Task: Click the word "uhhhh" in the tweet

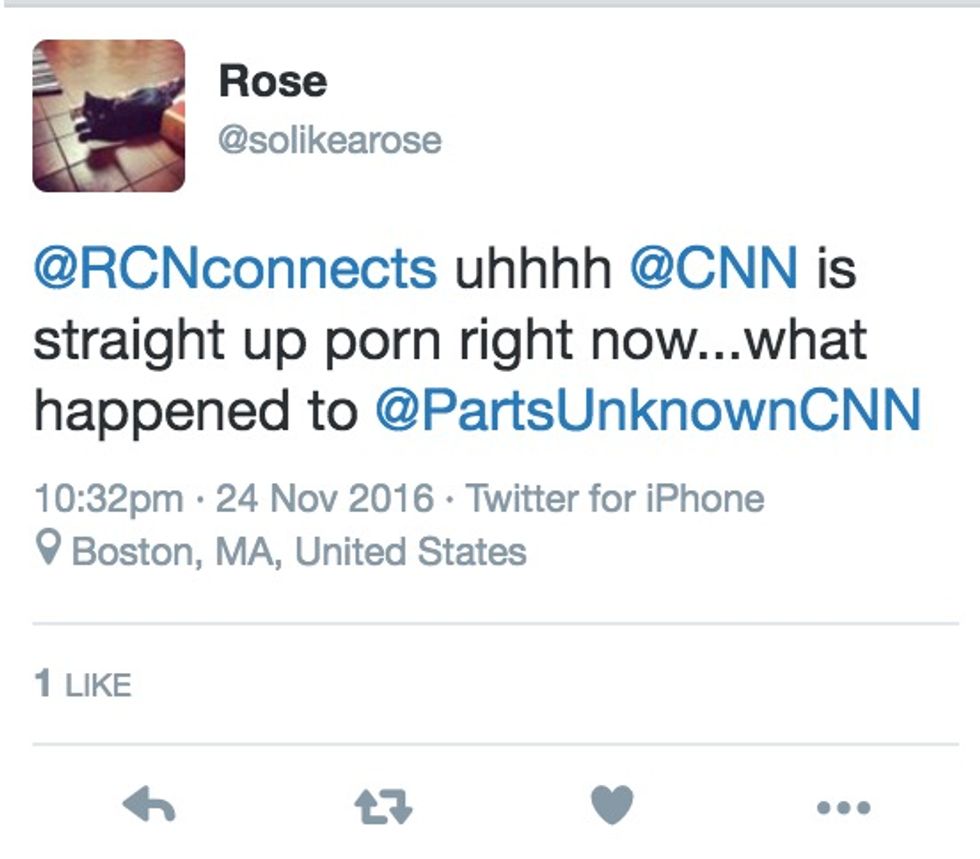Action: [532, 270]
